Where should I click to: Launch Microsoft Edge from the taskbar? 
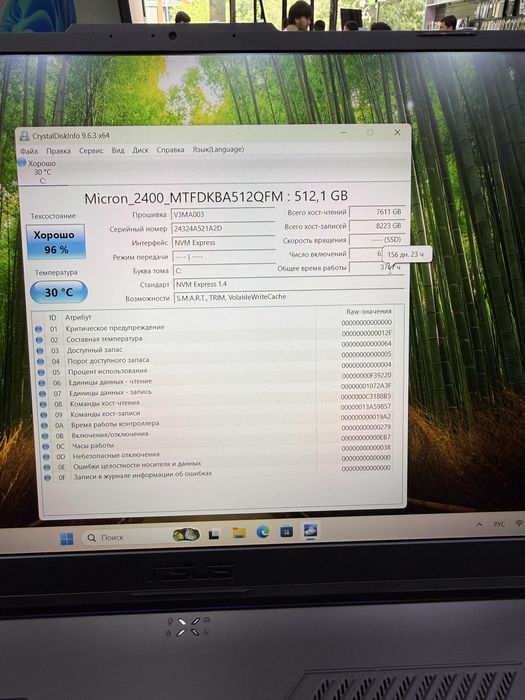[x=262, y=532]
